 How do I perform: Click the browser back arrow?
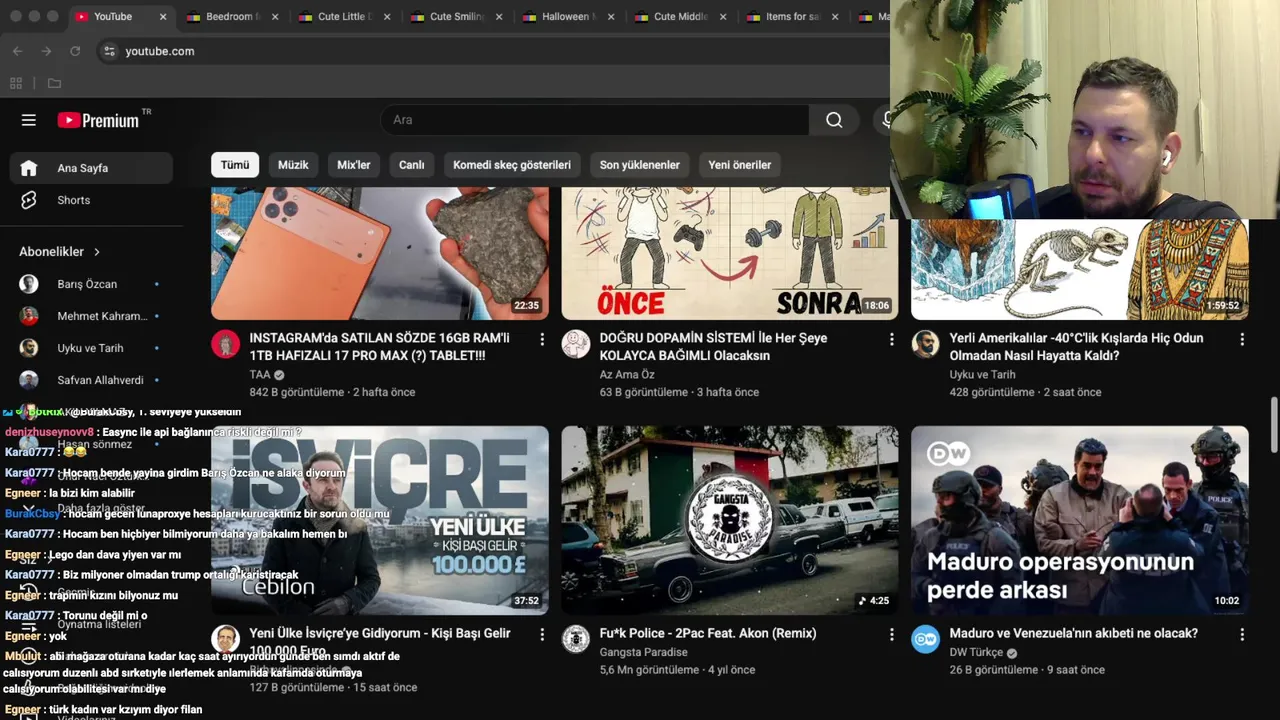[x=18, y=51]
